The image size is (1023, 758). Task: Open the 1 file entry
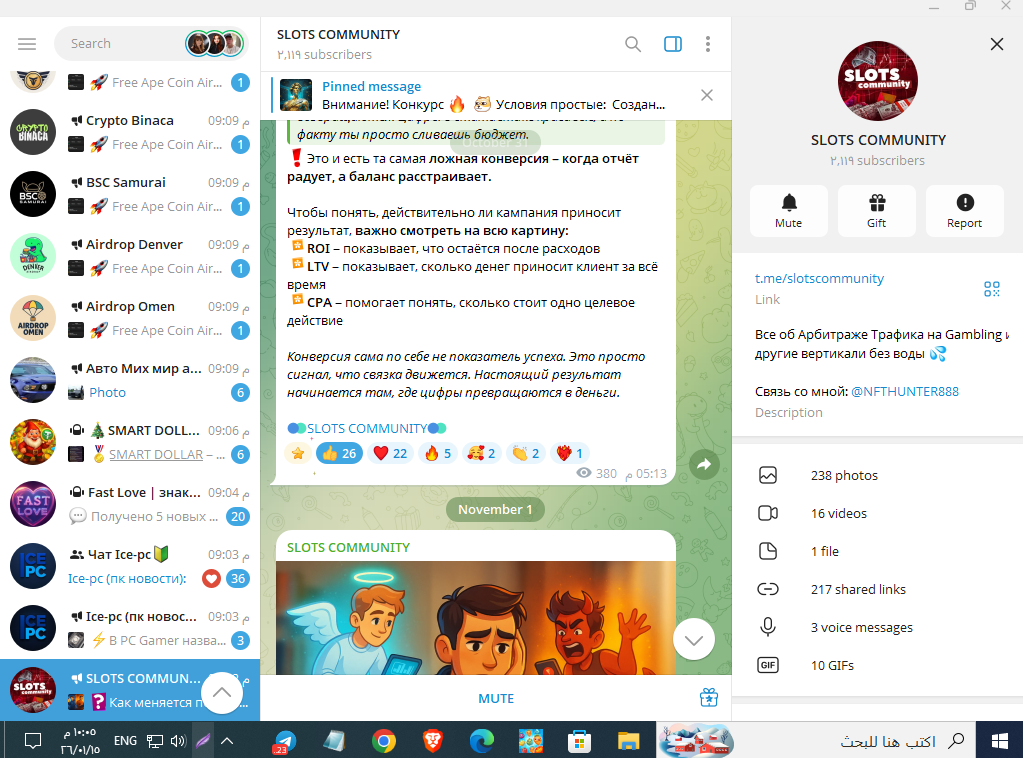tap(878, 551)
